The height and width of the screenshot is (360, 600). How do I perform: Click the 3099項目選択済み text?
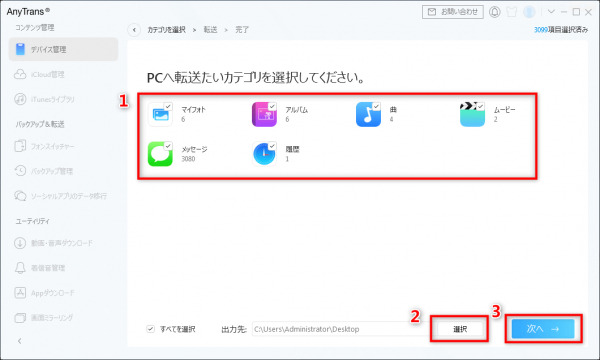click(561, 29)
